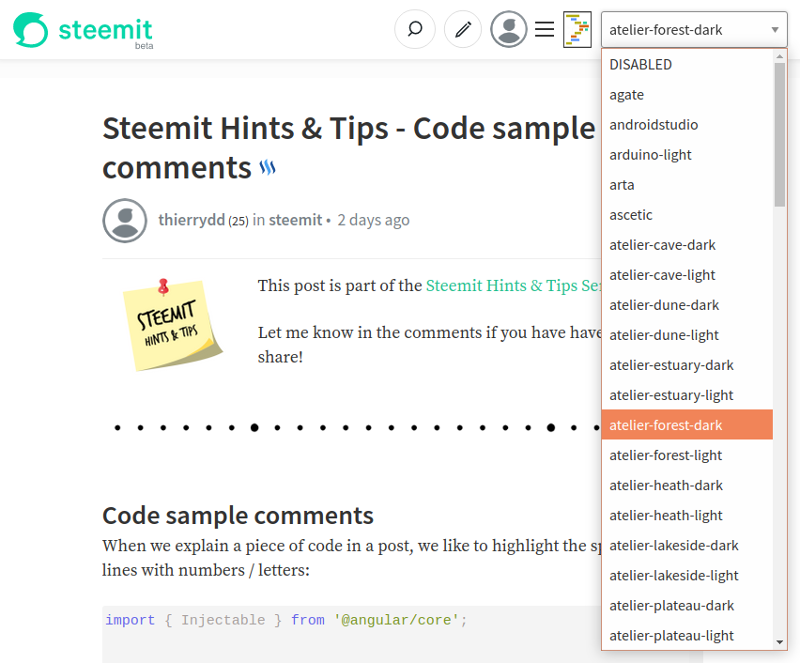Click scrollbar down arrow in theme list
This screenshot has width=800, height=663.
point(780,641)
